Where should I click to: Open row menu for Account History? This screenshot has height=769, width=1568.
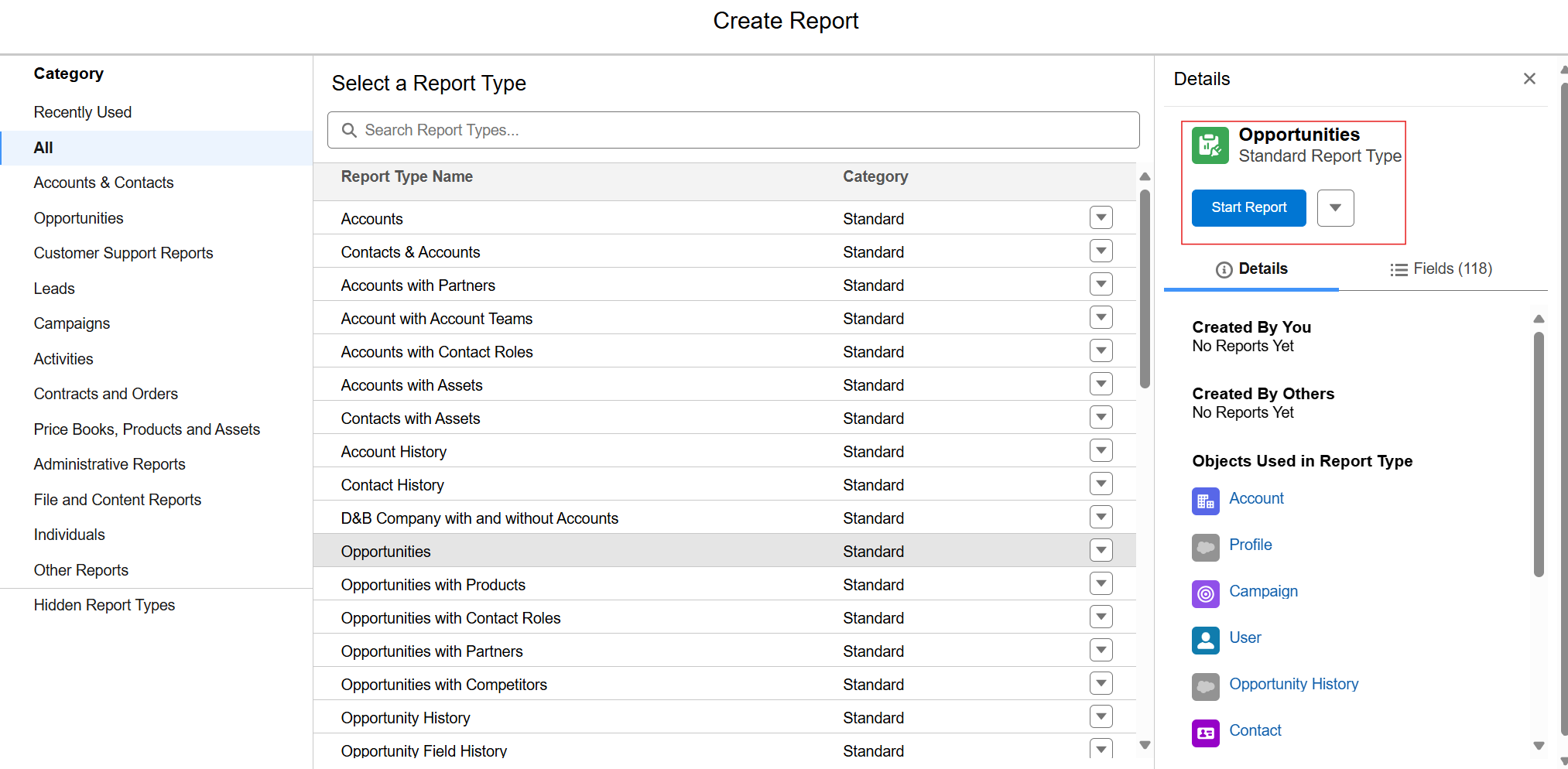pos(1101,451)
